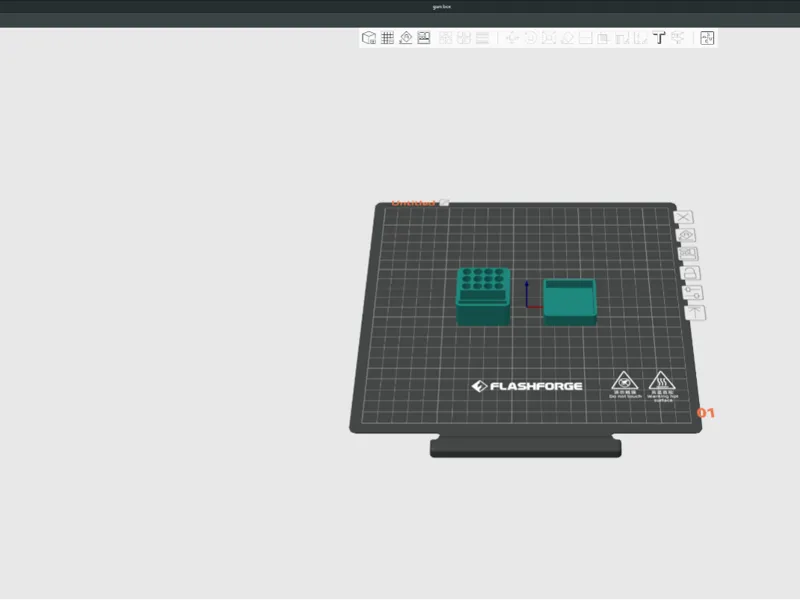Open the Color painting tool
This screenshot has width=800, height=600.
(x=678, y=38)
